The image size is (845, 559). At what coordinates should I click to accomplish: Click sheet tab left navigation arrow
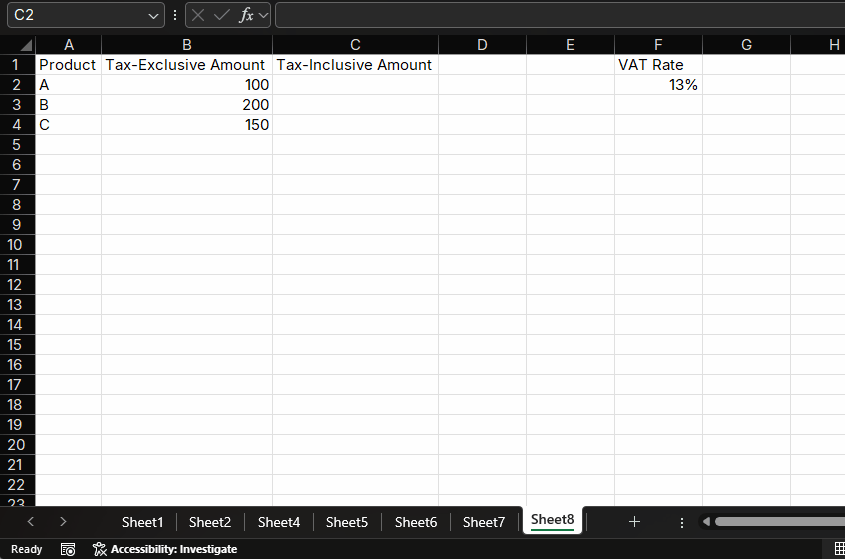(x=31, y=522)
